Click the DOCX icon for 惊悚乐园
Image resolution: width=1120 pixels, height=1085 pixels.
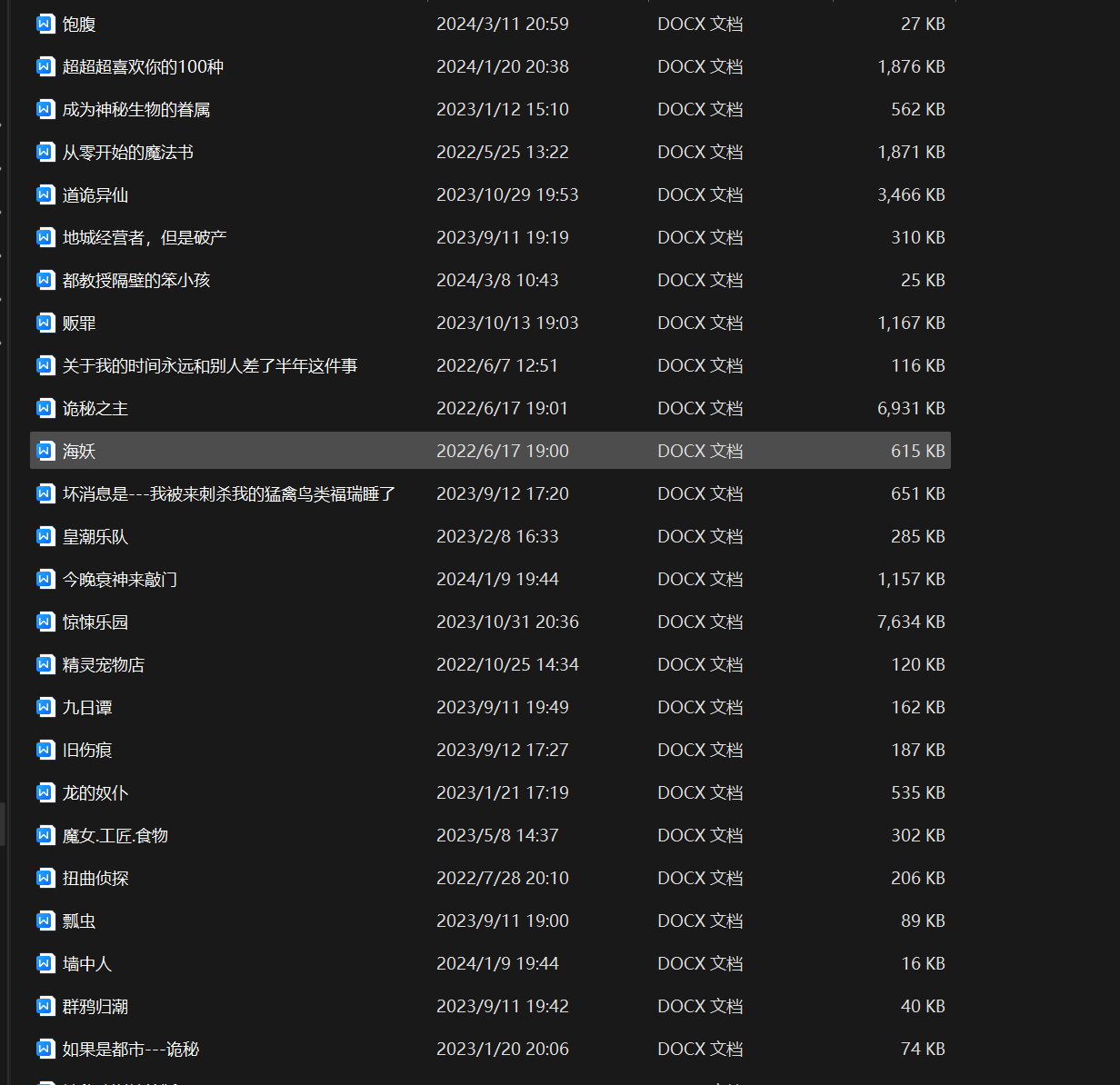pyautogui.click(x=45, y=622)
